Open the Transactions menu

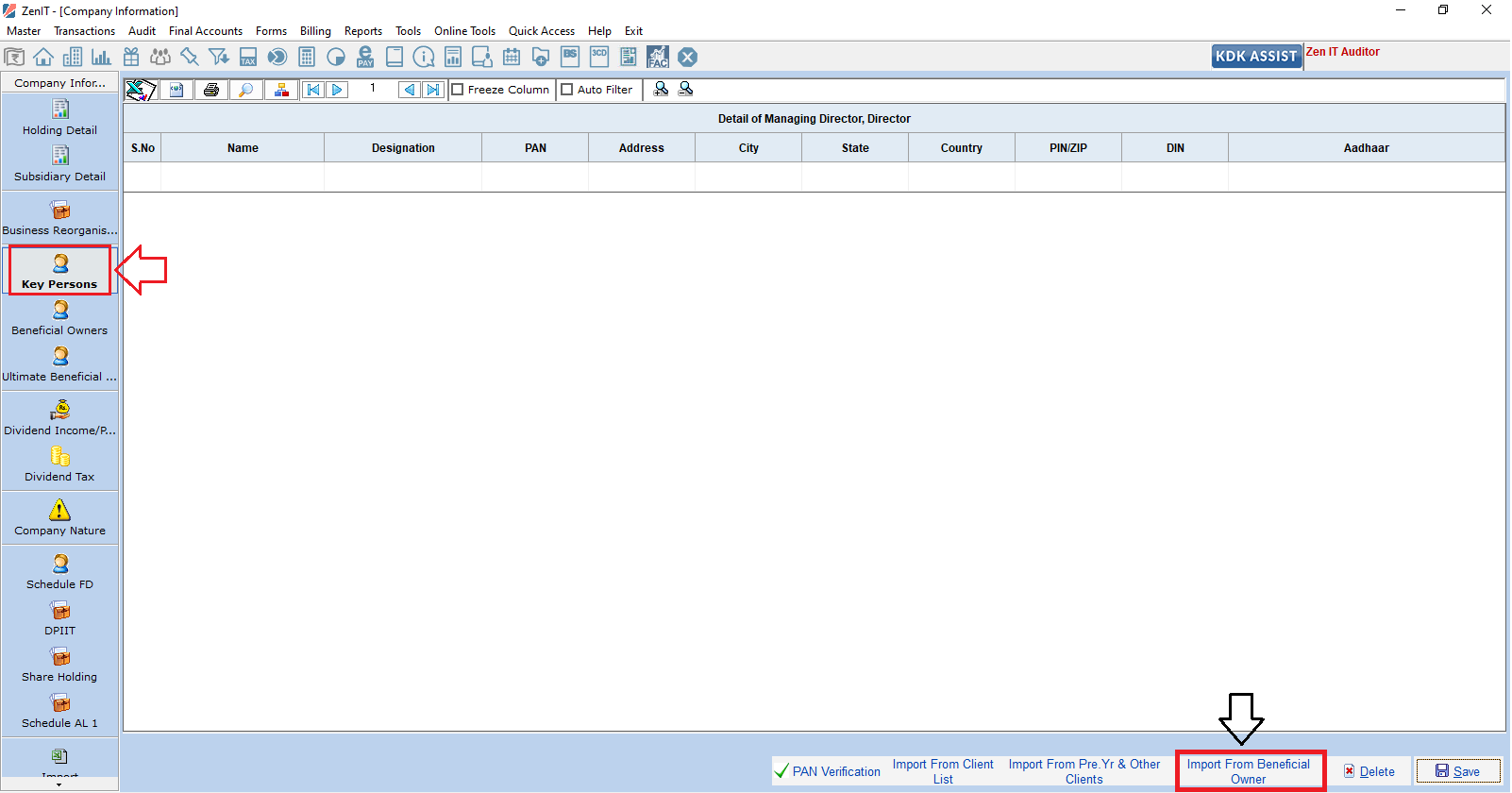pos(84,31)
